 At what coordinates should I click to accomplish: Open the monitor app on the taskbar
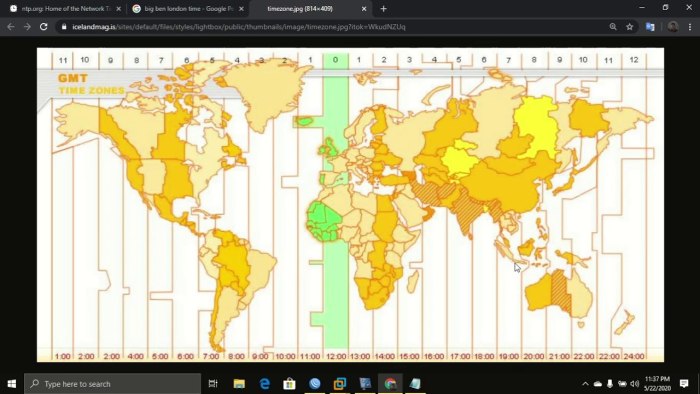[365, 384]
